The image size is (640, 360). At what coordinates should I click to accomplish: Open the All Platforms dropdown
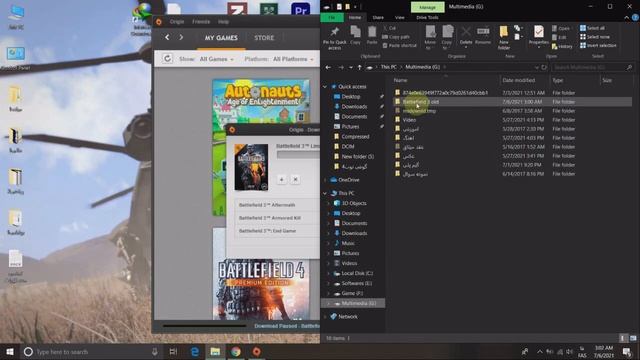pos(293,59)
